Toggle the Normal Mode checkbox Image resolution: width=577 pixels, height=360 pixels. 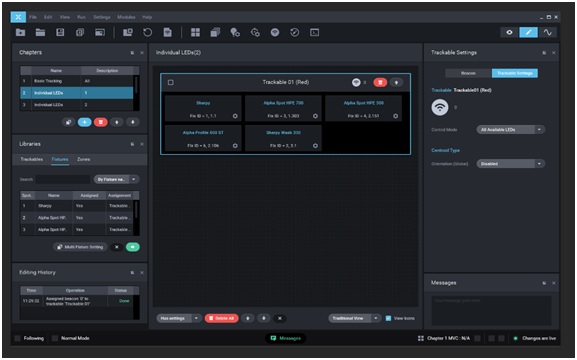pos(55,338)
